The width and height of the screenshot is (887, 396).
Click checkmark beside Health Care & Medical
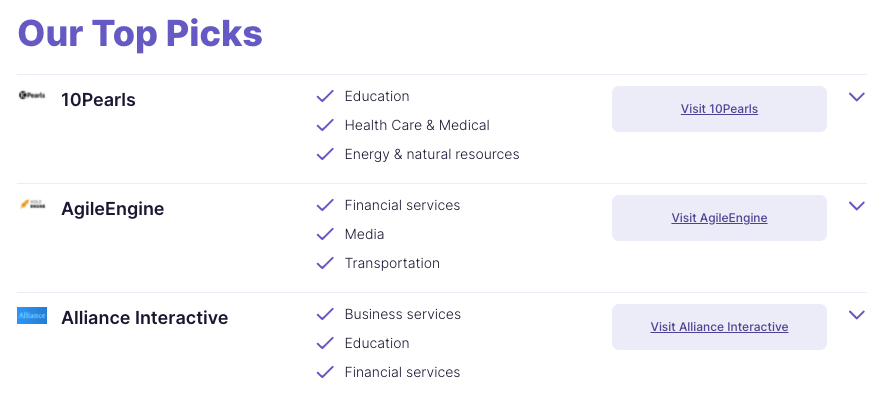point(325,125)
